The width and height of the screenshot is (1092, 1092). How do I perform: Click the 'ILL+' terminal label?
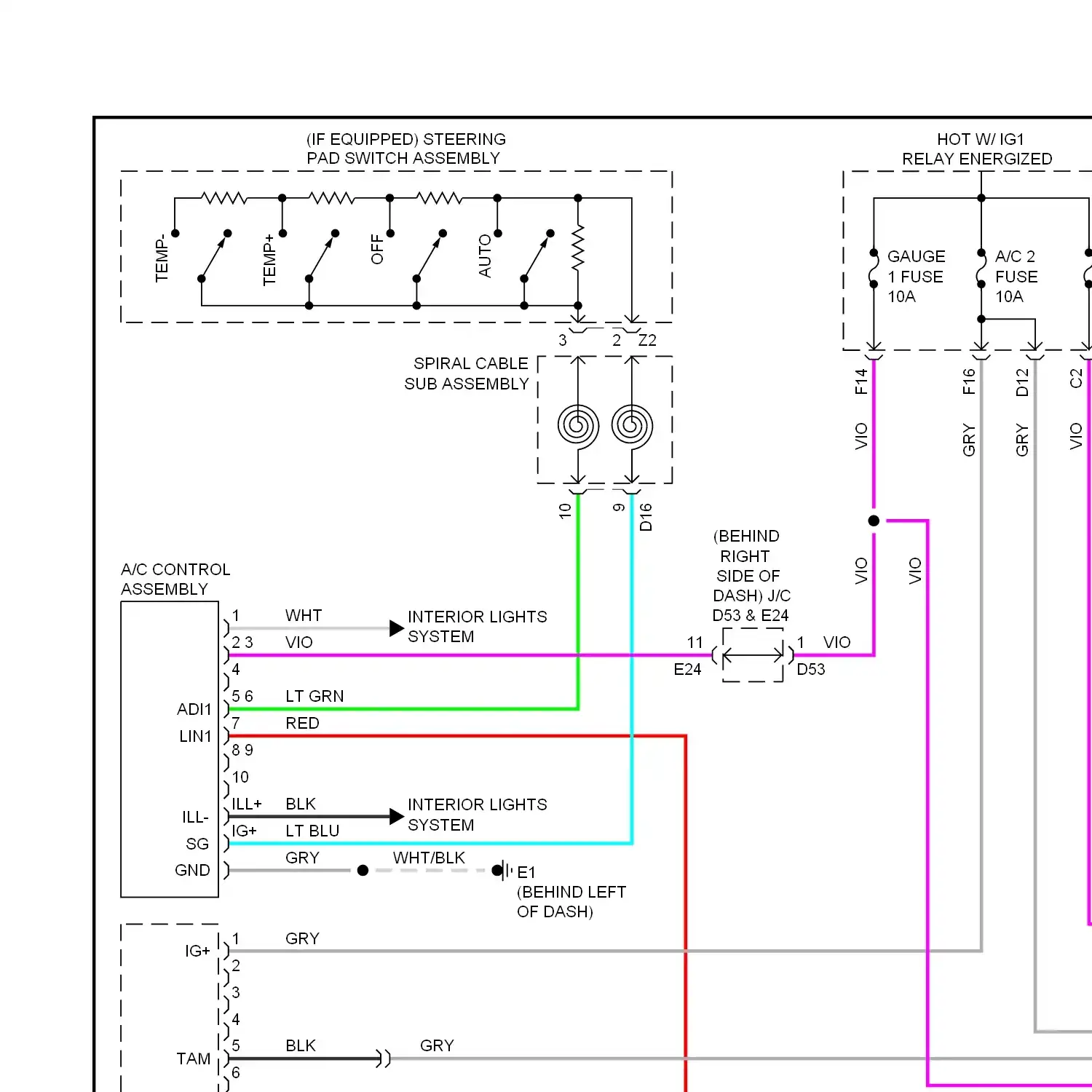(246, 804)
